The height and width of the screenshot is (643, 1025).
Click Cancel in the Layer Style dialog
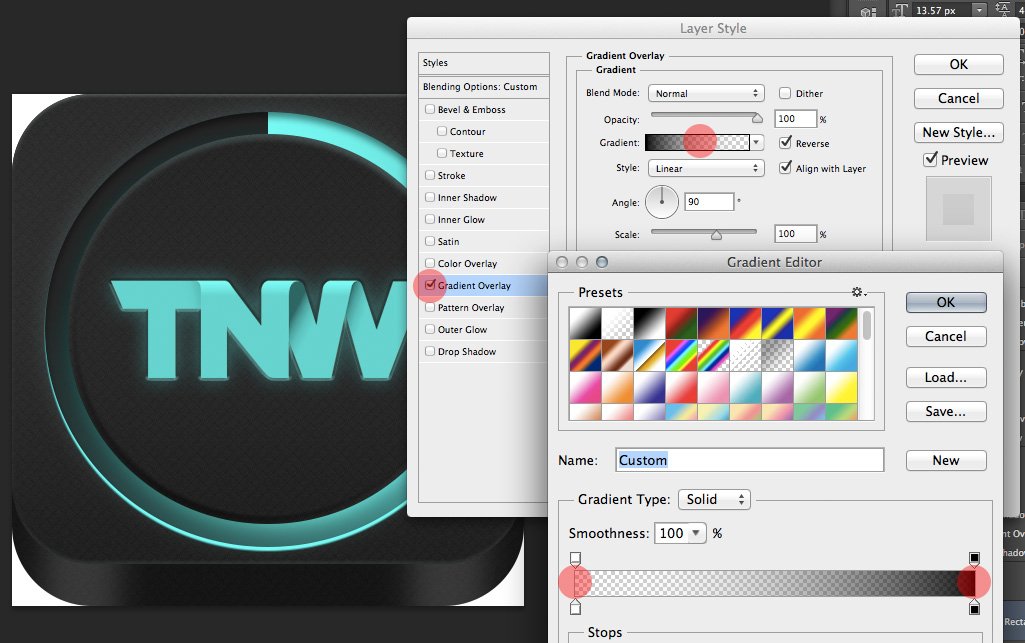[x=958, y=98]
